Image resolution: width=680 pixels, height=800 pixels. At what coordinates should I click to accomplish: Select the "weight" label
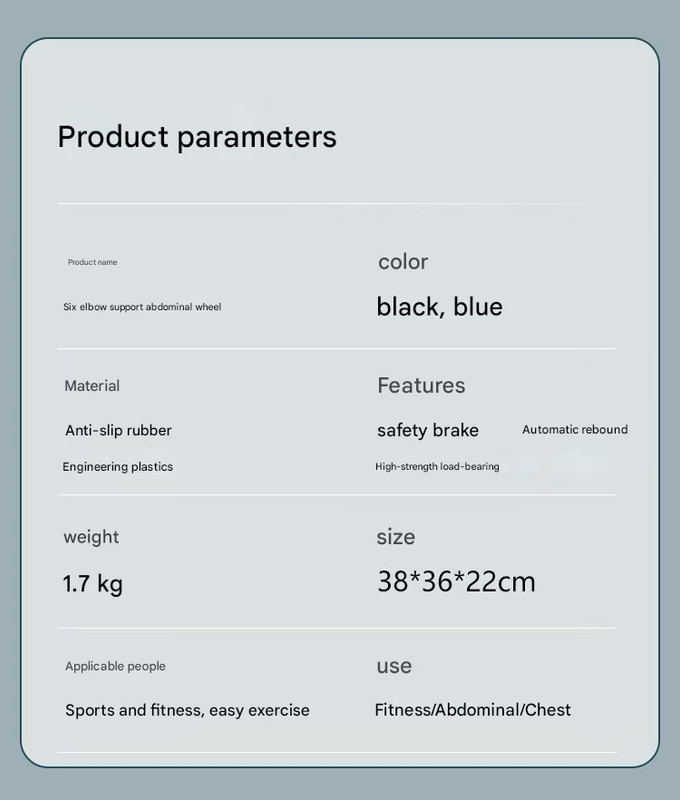91,537
